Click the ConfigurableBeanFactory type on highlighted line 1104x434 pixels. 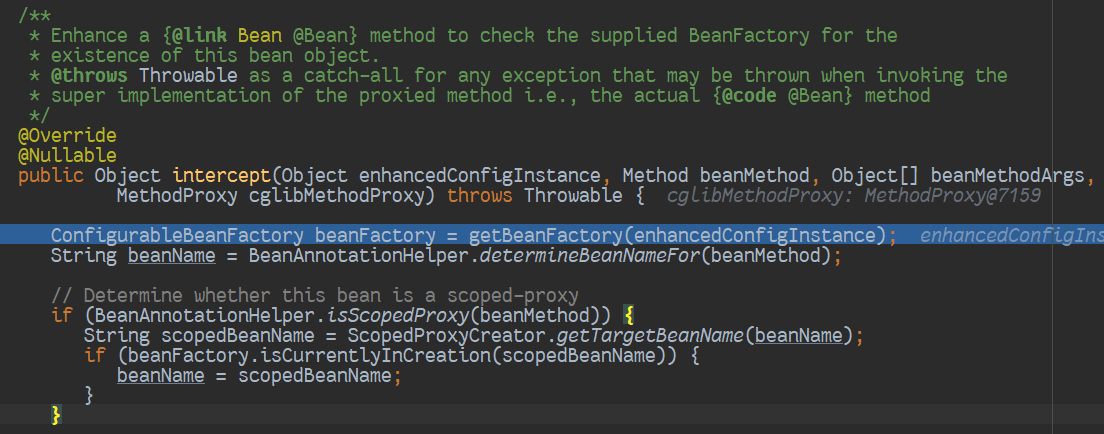point(176,235)
